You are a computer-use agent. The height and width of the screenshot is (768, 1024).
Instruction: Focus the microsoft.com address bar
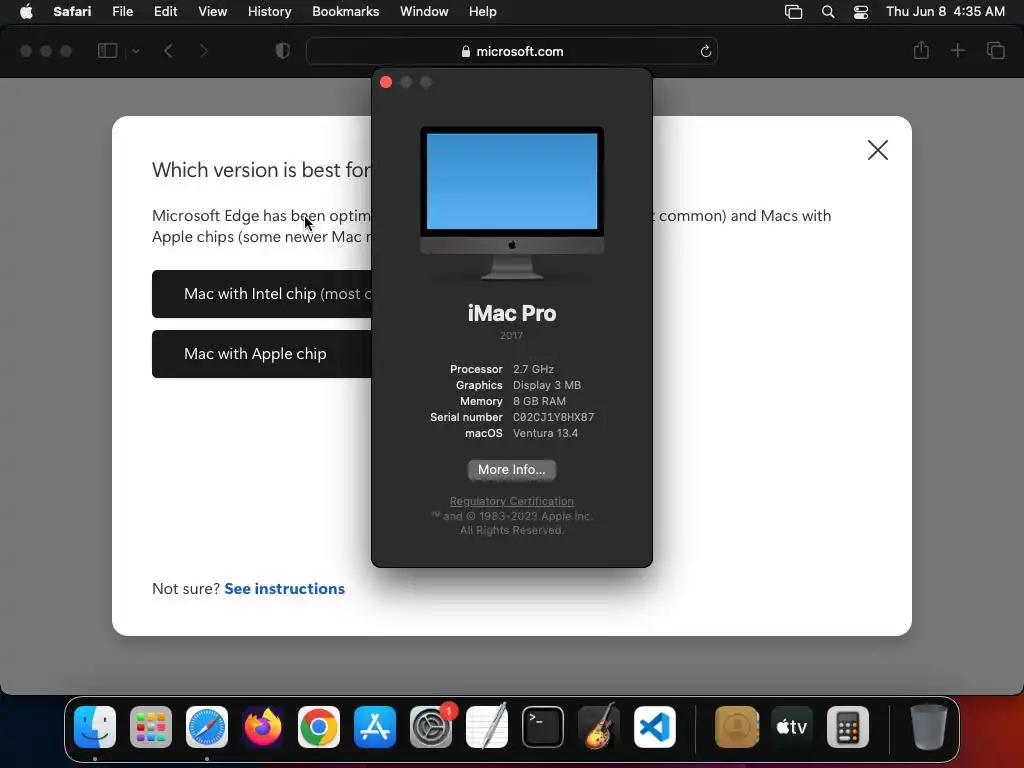pyautogui.click(x=511, y=51)
